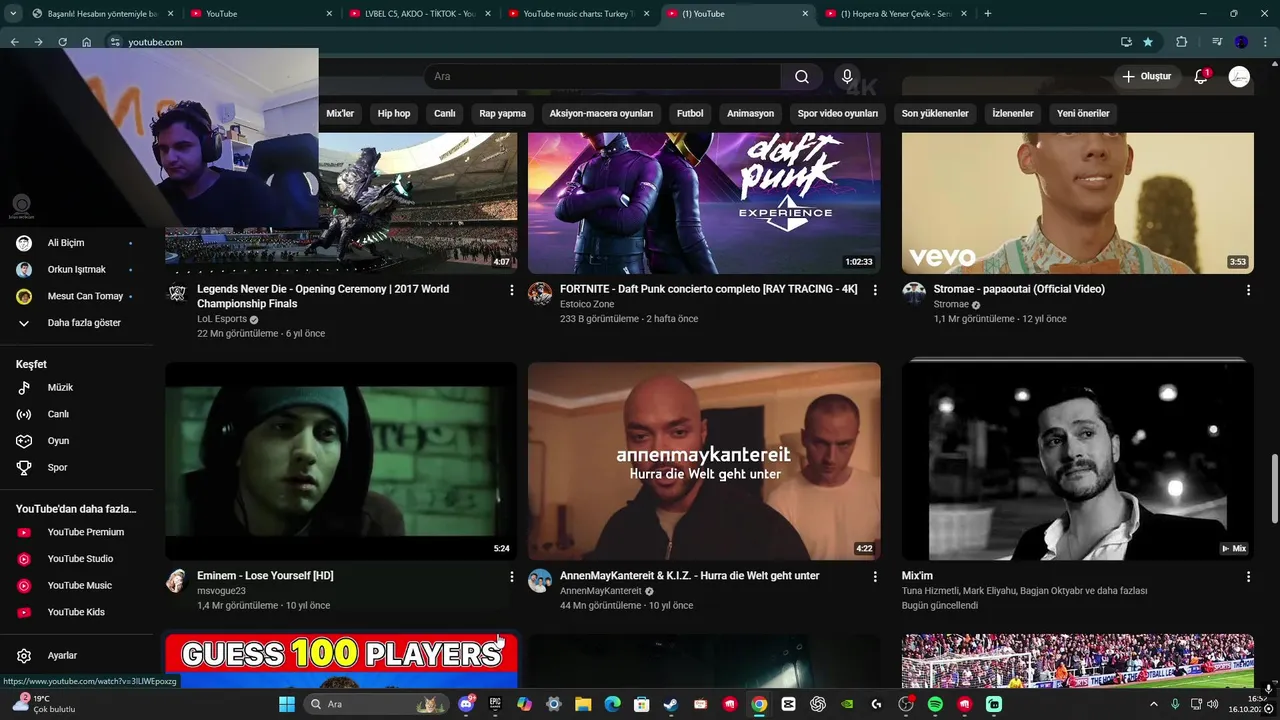Open options for Stromae papaoutai video
This screenshot has height=720, width=1280.
tap(1248, 290)
